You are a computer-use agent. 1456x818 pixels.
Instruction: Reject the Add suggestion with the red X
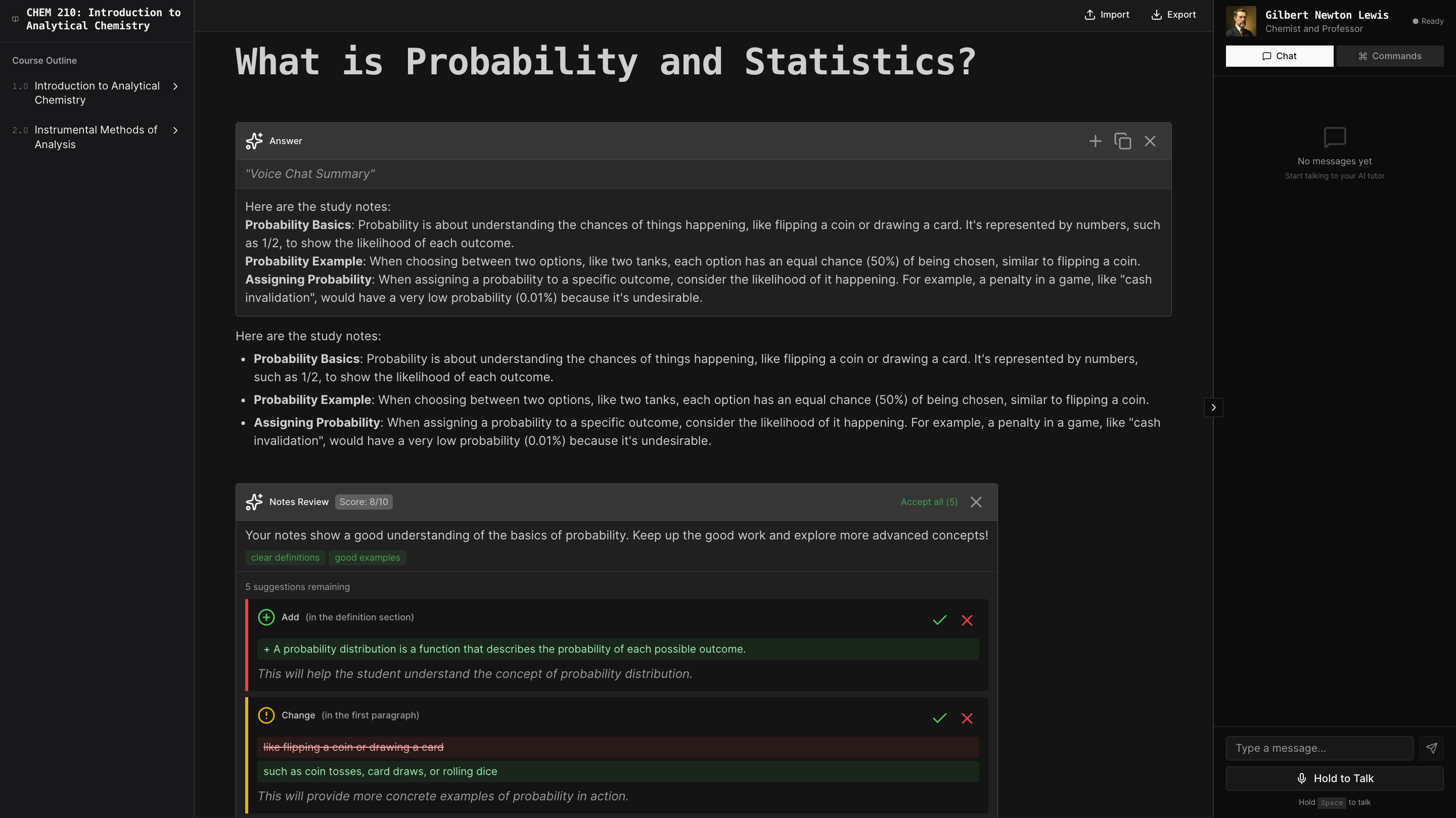click(967, 620)
